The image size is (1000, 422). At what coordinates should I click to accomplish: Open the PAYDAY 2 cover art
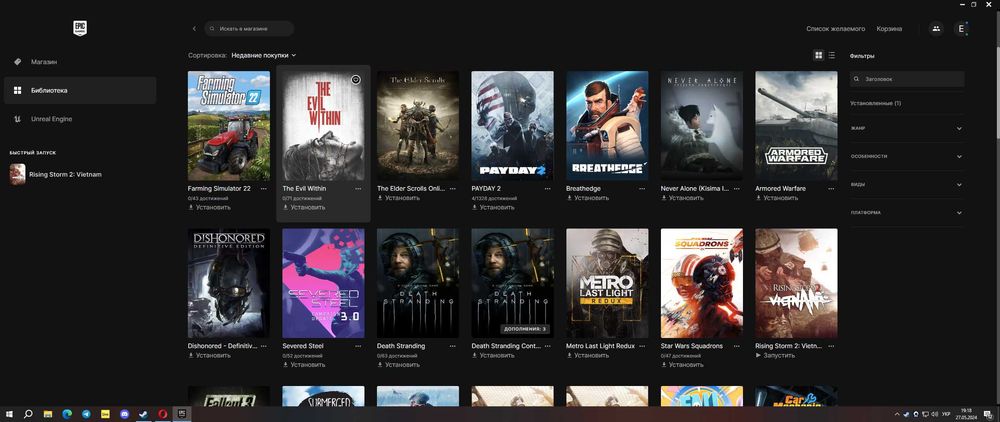pyautogui.click(x=512, y=126)
